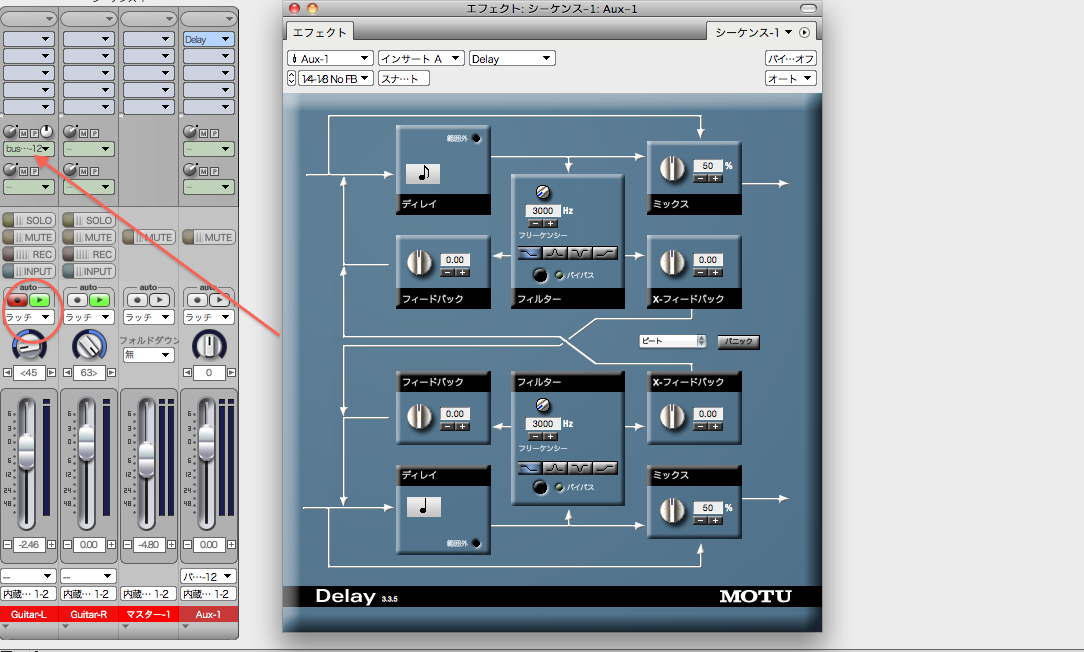1084x652 pixels.
Task: Open the 1/4-1/8 No FB preset dropdown
Action: coord(336,79)
